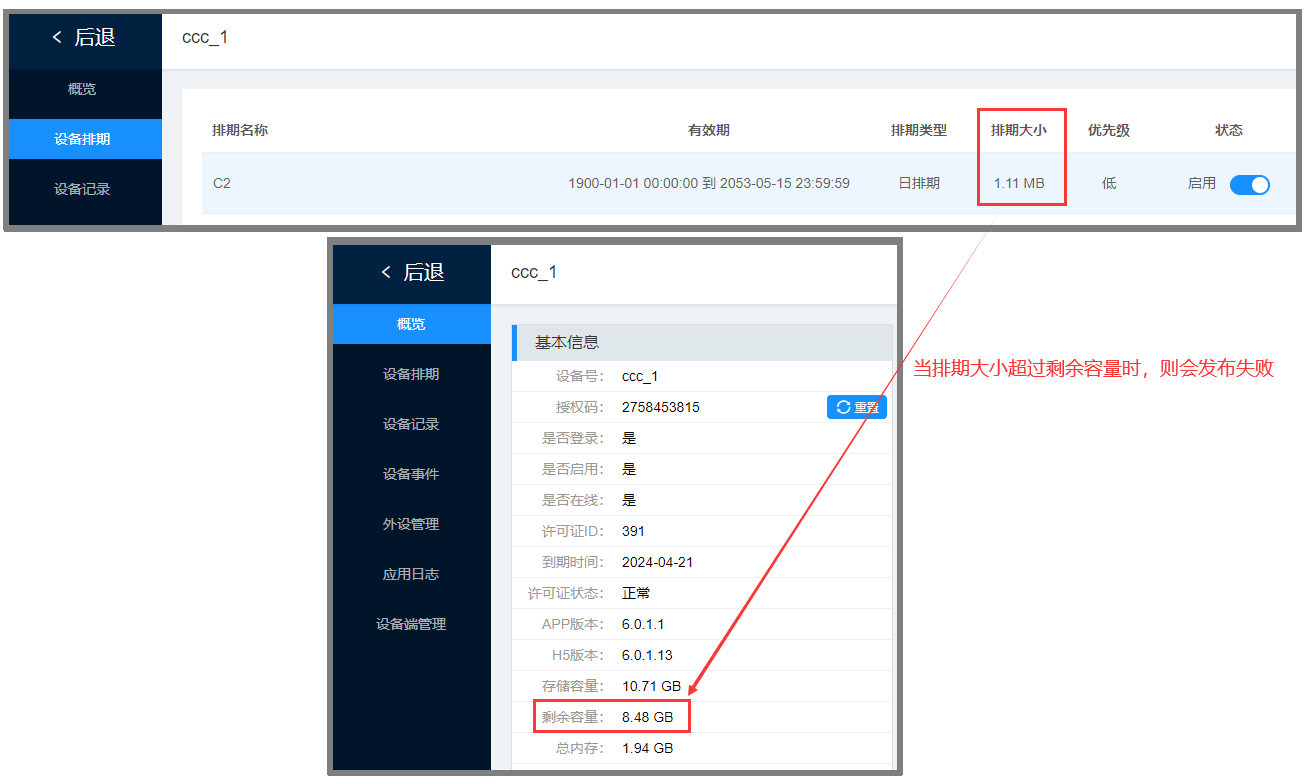This screenshot has height=784, width=1308.
Task: Select 设备排期 in top window sidebar
Action: (85, 139)
